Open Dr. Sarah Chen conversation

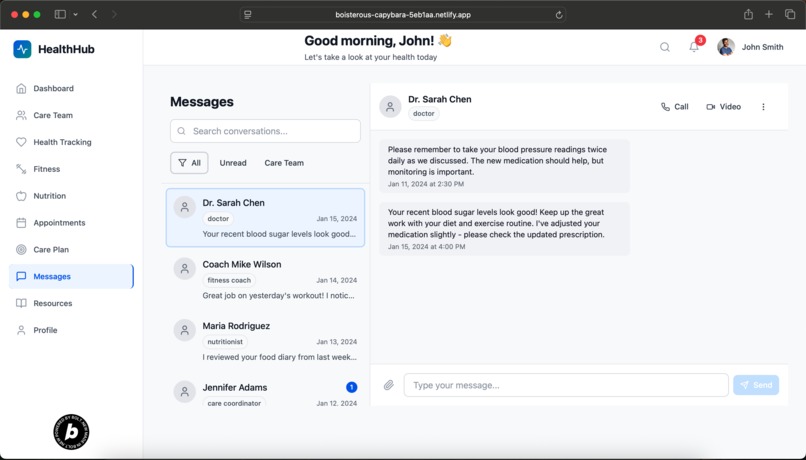coord(265,217)
